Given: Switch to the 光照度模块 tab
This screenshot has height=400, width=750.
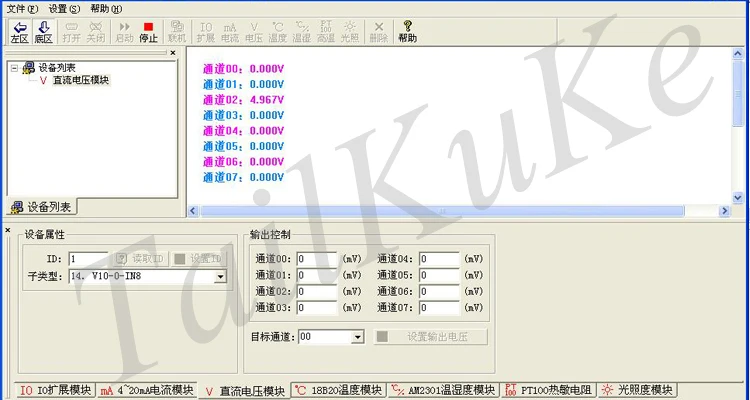Looking at the screenshot, I should point(638,390).
